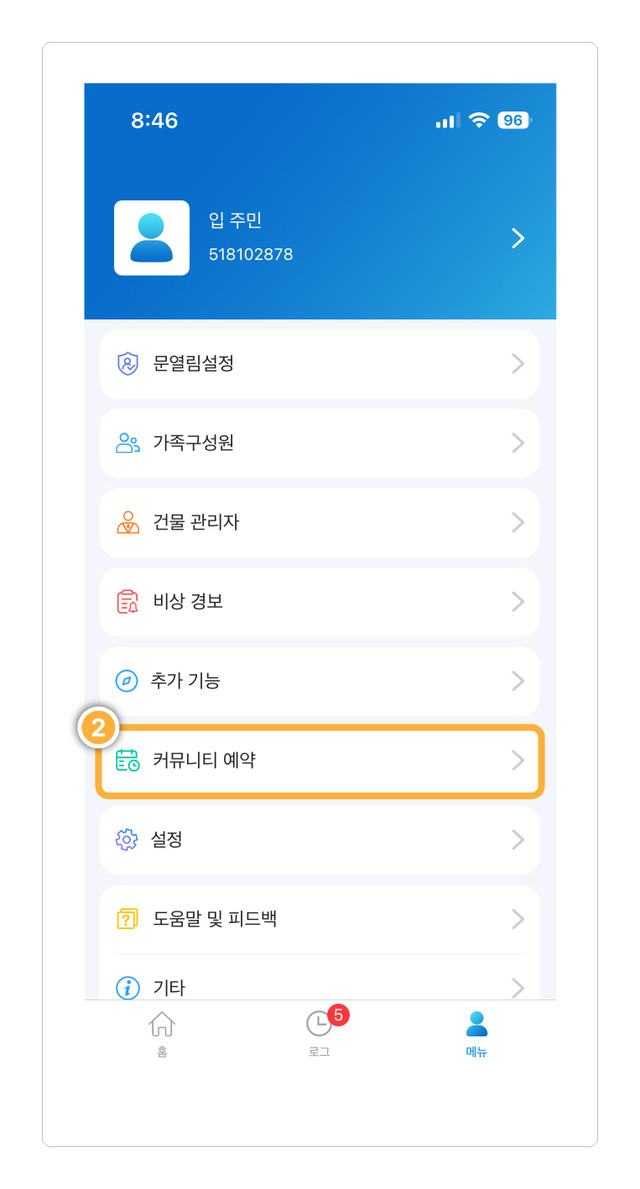Tap the 추가 기능 compass icon
The image size is (640, 1189).
(127, 681)
